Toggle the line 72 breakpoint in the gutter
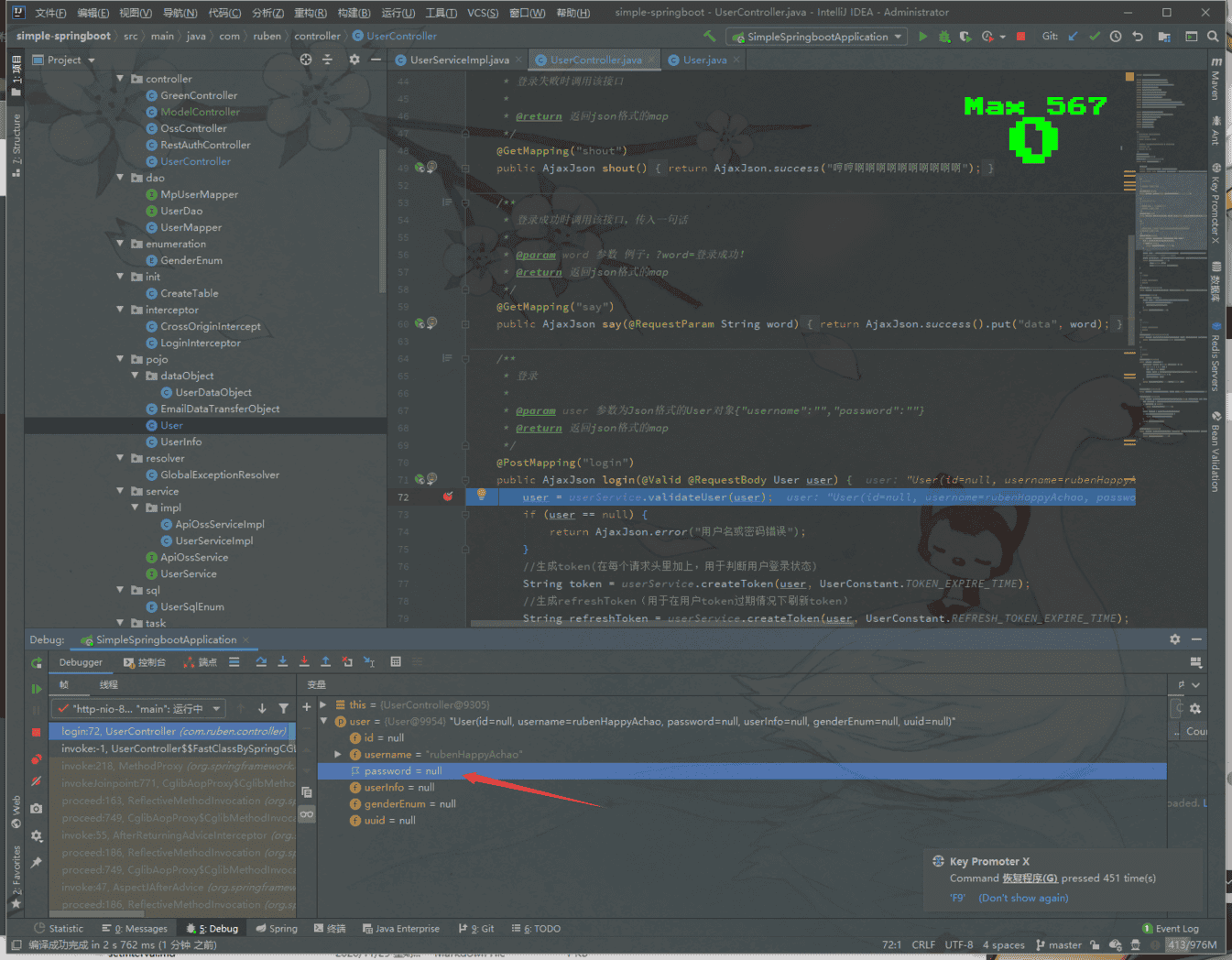1232x960 pixels. [x=448, y=497]
